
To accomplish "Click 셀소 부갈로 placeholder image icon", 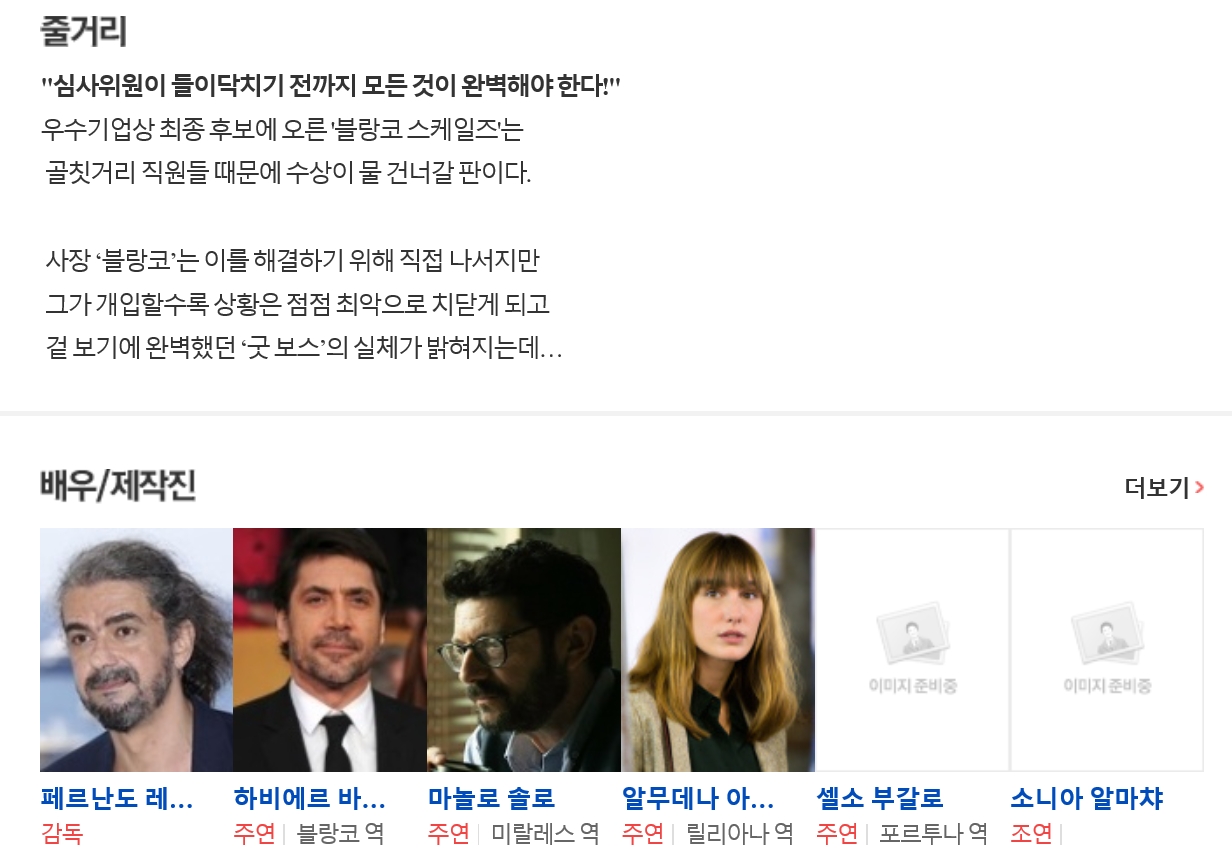I will [912, 650].
